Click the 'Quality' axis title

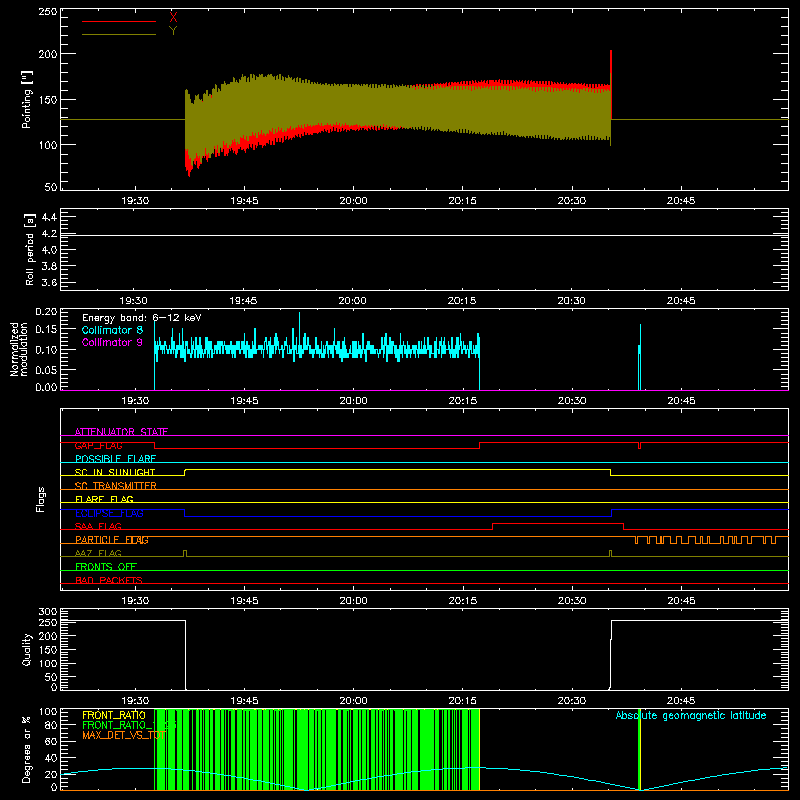coord(27,649)
